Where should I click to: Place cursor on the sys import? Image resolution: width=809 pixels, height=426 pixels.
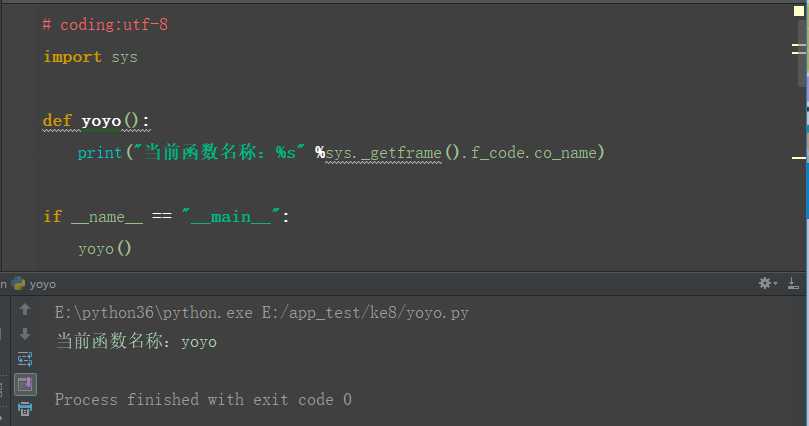124,57
